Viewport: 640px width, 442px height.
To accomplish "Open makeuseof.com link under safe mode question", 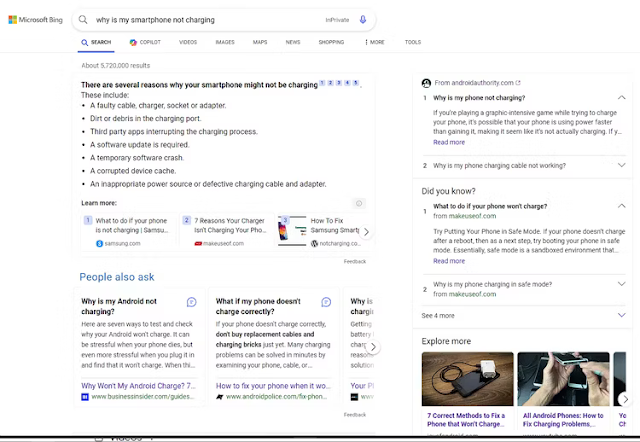I will coord(472,294).
